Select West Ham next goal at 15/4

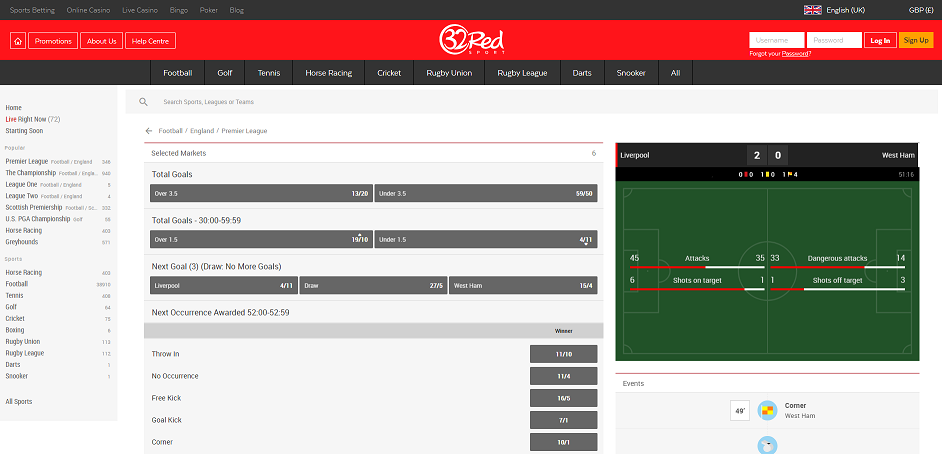click(523, 285)
